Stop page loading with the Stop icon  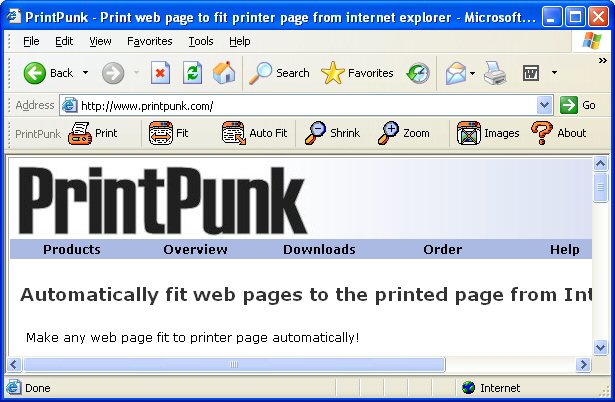click(x=160, y=73)
